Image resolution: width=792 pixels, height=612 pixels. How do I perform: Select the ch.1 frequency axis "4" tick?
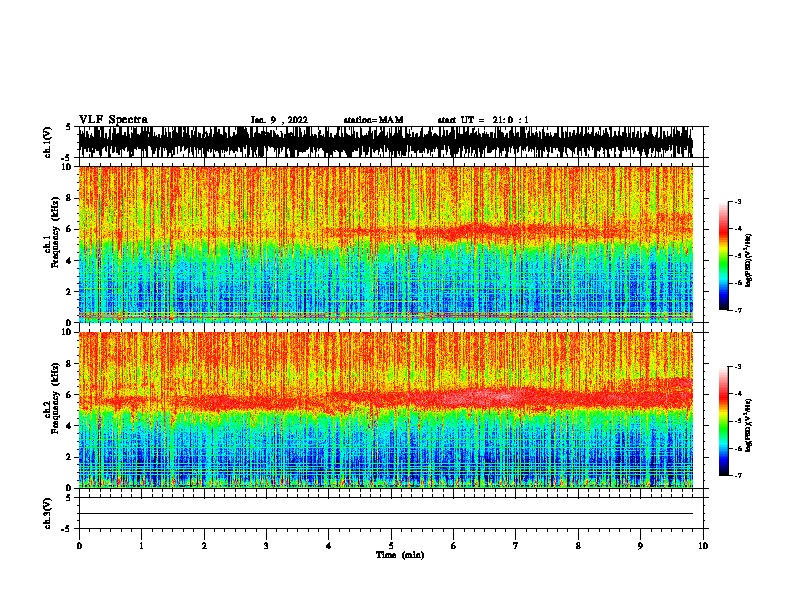point(69,261)
